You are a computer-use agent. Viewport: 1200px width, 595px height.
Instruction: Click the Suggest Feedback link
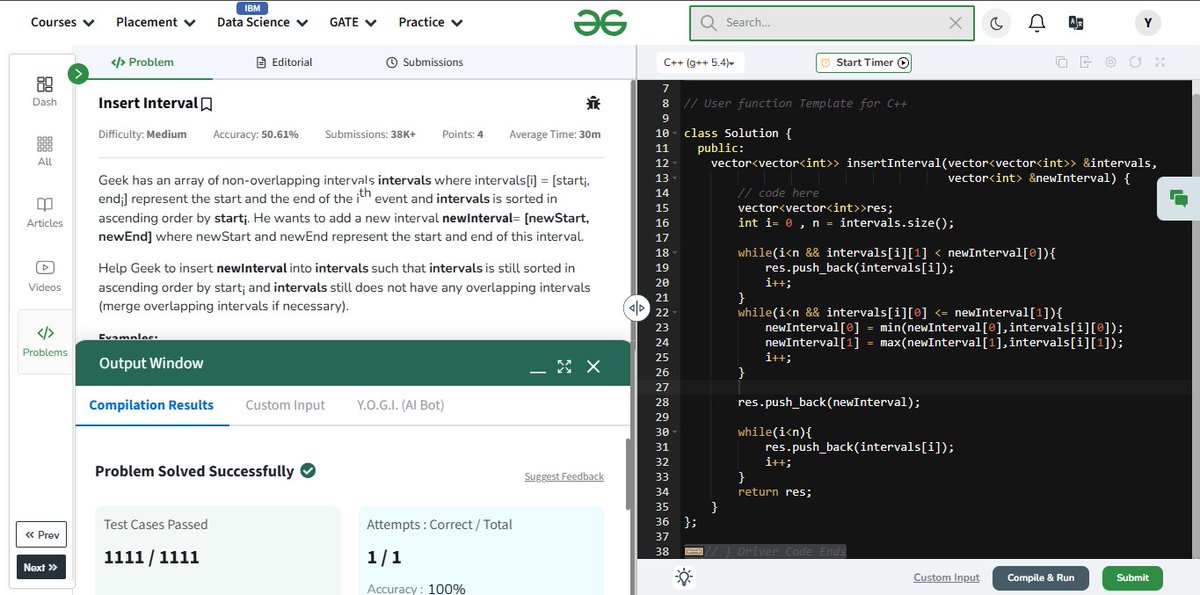pyautogui.click(x=564, y=476)
